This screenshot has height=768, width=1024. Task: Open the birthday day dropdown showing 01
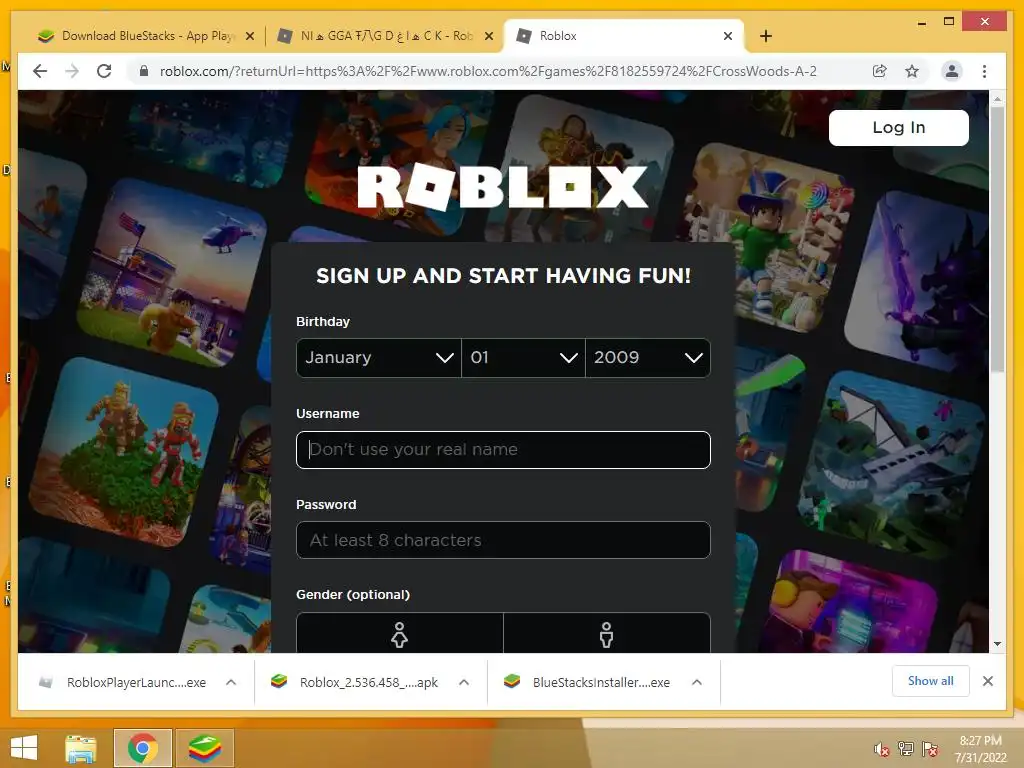coord(523,358)
